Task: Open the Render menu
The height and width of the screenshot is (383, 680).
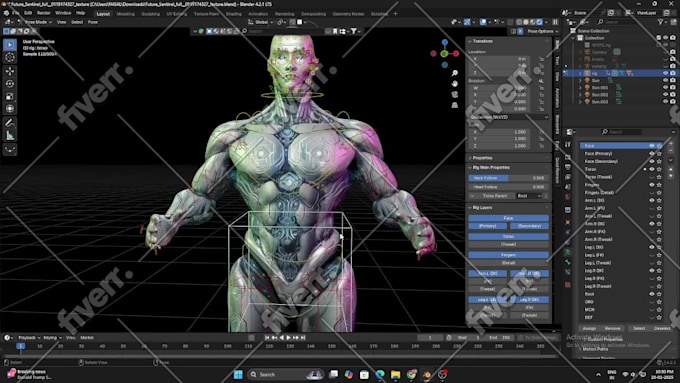Action: click(x=43, y=13)
